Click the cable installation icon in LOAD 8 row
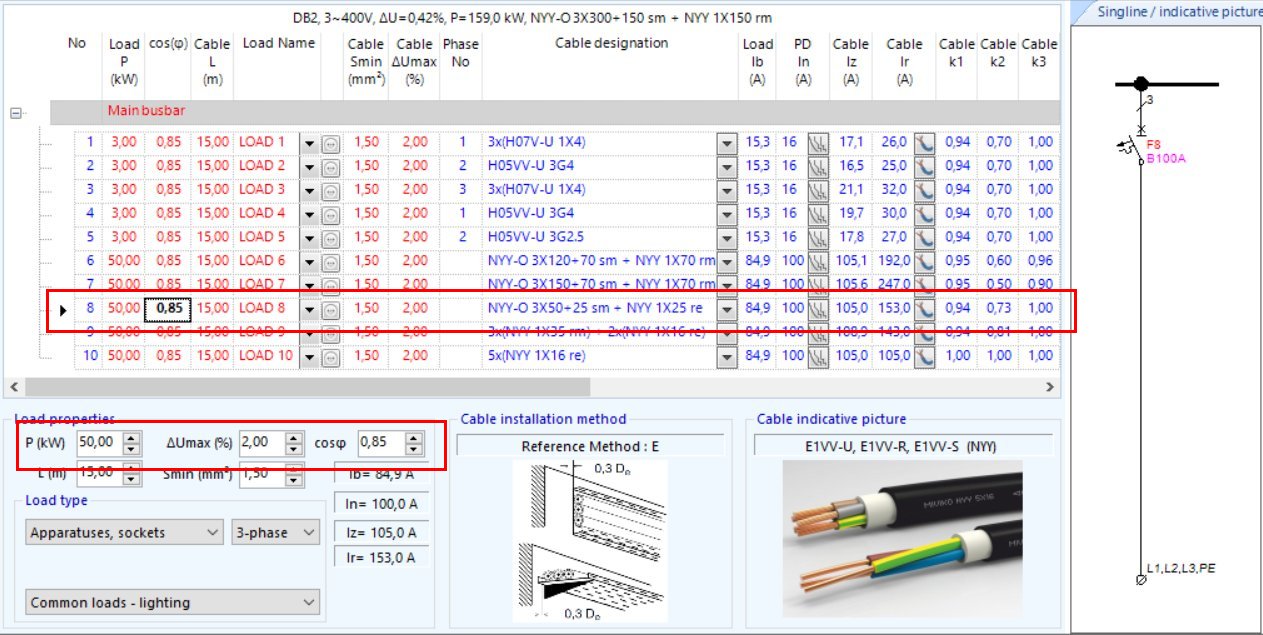 [x=924, y=309]
